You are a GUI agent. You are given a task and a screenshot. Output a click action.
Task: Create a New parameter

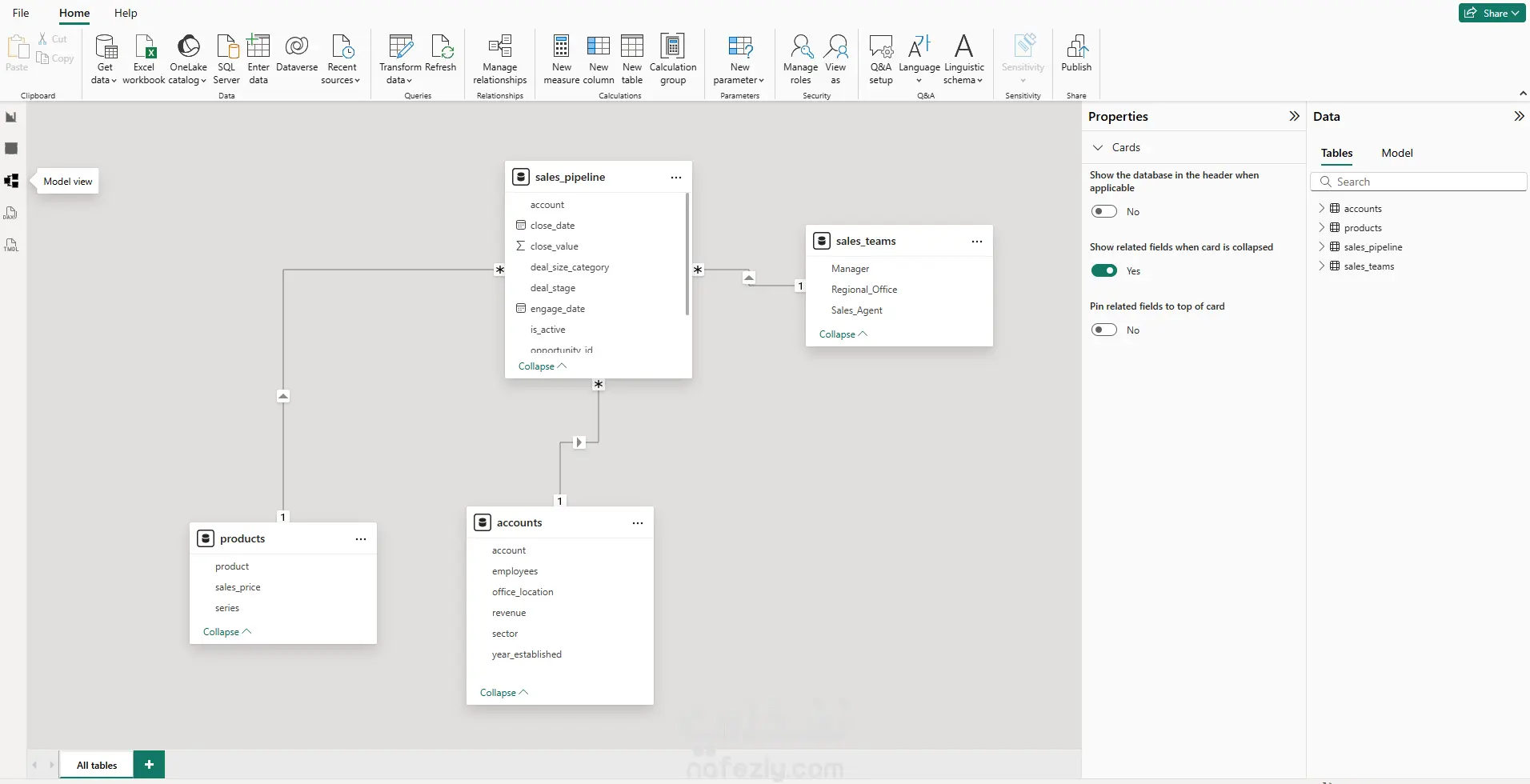739,59
